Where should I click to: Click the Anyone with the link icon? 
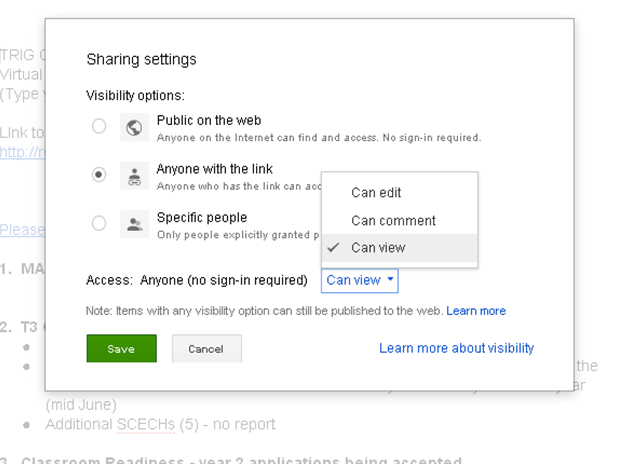click(134, 175)
